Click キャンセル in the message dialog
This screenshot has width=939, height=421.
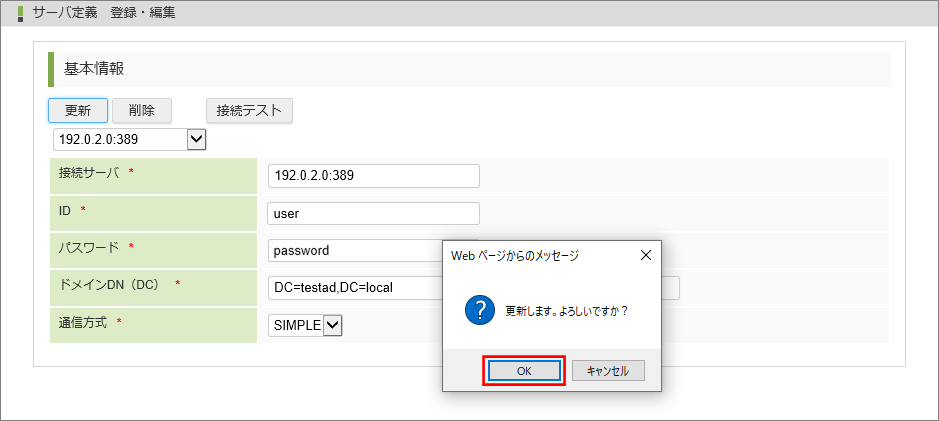tap(608, 370)
